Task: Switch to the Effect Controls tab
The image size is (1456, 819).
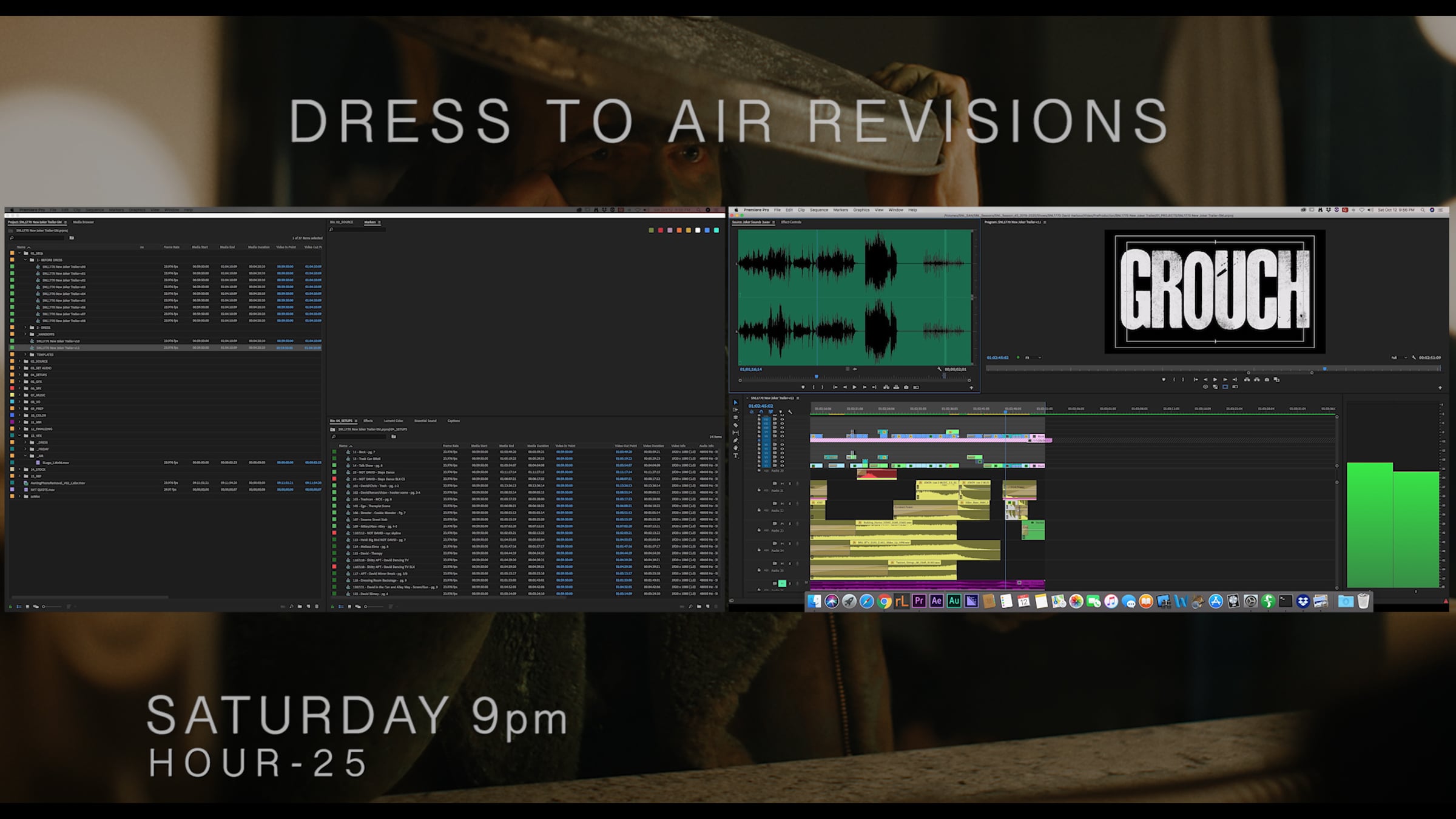Action: (791, 222)
